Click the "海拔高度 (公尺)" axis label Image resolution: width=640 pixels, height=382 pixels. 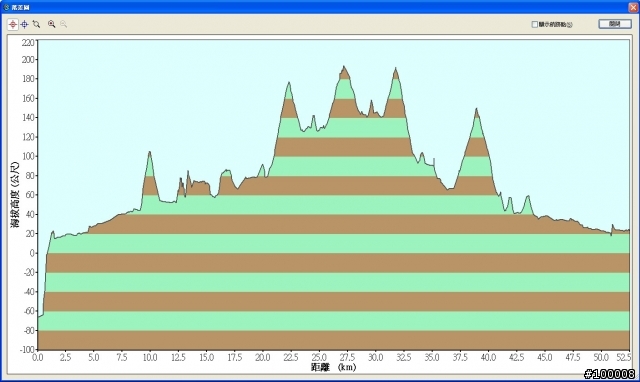click(x=15, y=195)
